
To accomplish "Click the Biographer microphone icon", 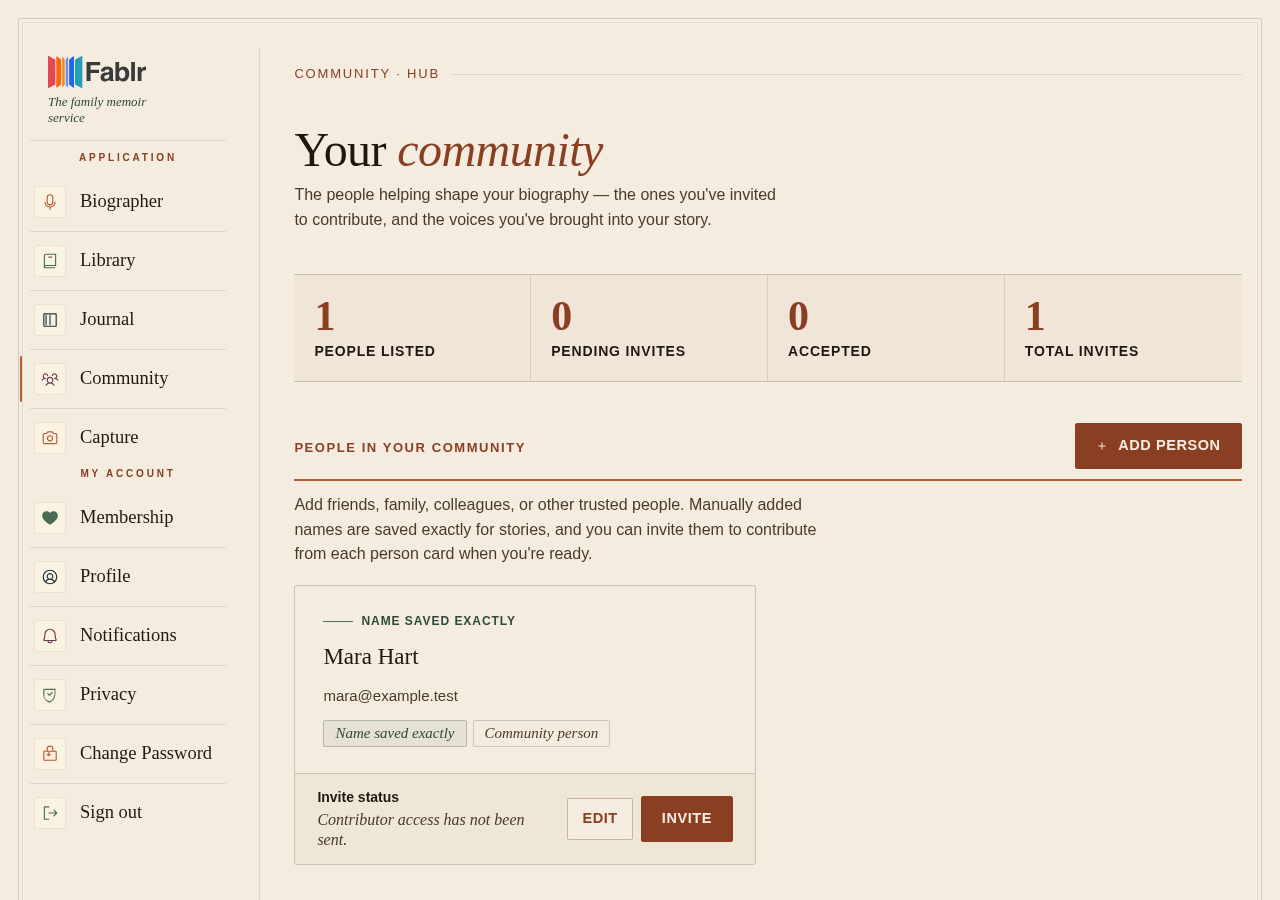I will point(50,202).
